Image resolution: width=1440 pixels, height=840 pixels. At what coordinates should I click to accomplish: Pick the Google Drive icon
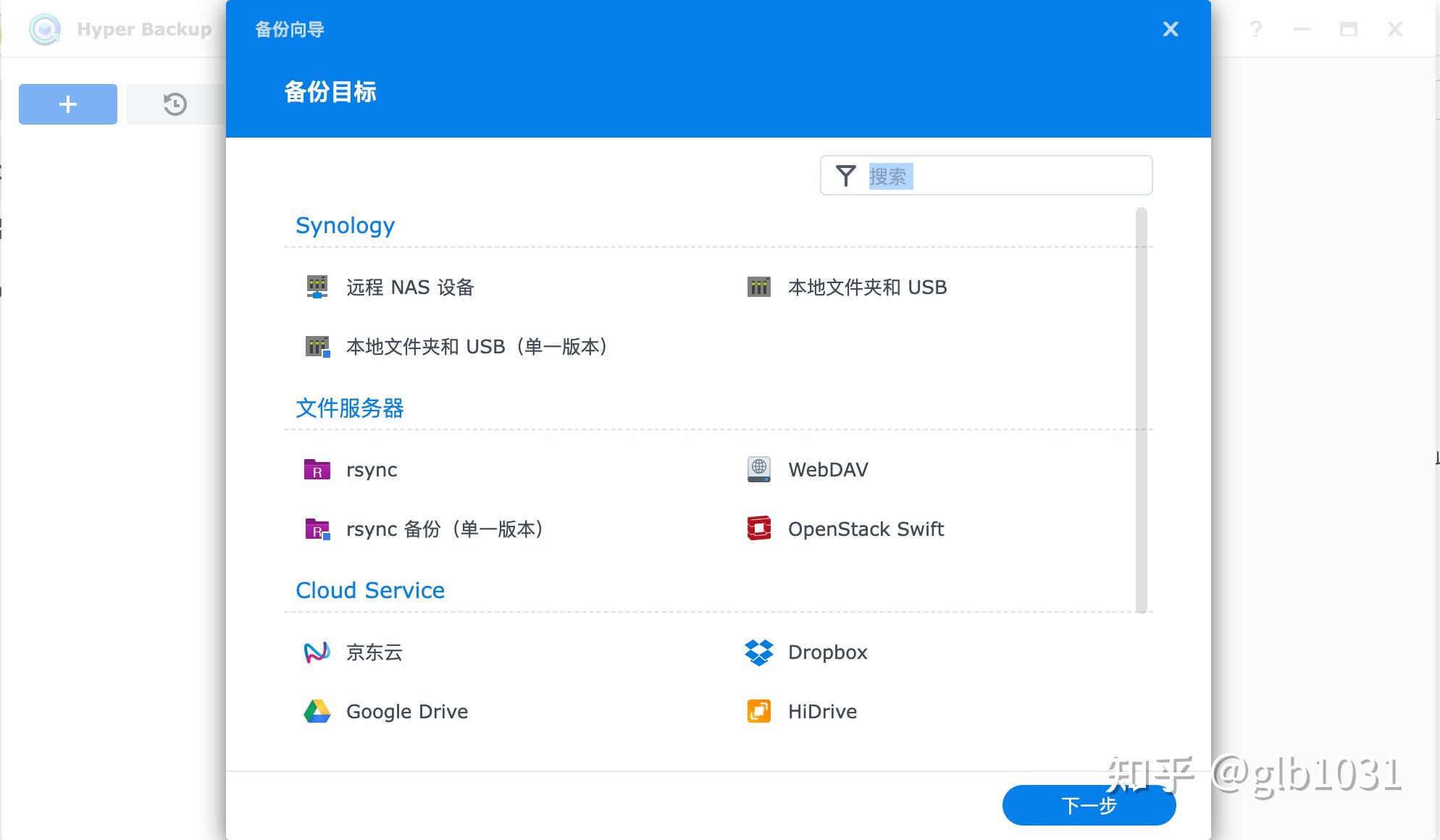pyautogui.click(x=317, y=712)
